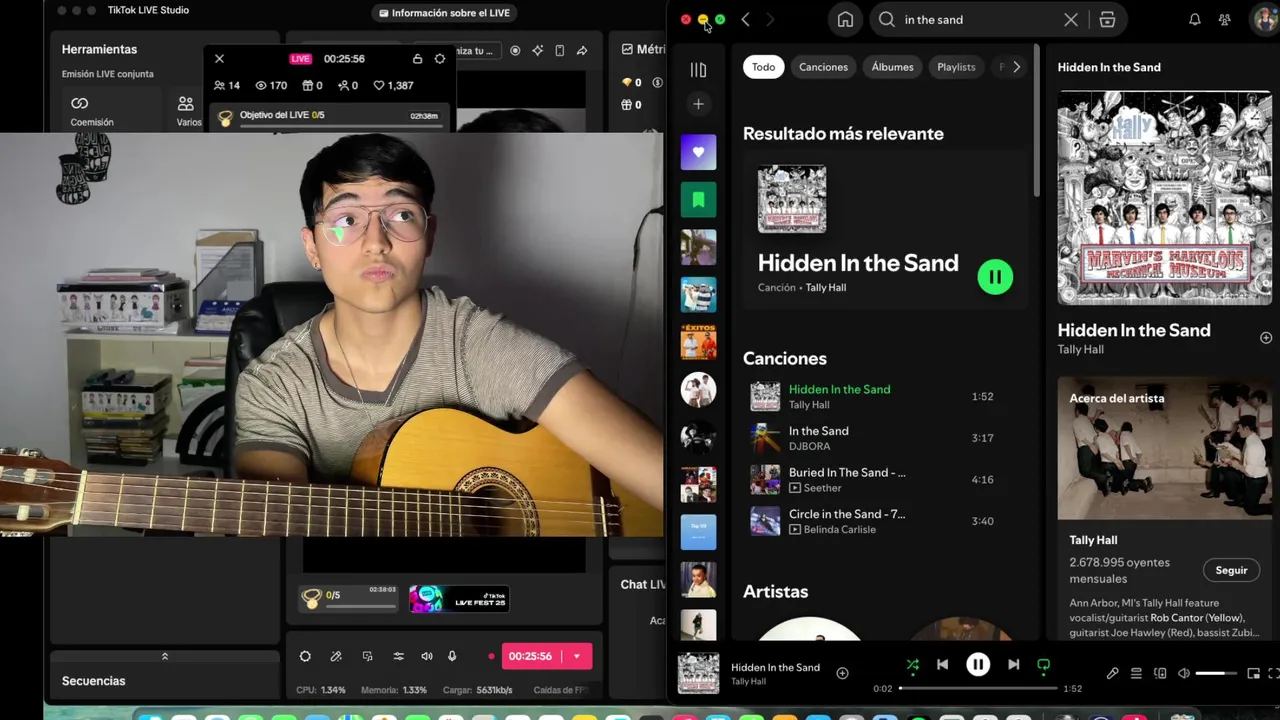This screenshot has width=1280, height=720.
Task: Filter results by Canciones
Action: pos(823,67)
